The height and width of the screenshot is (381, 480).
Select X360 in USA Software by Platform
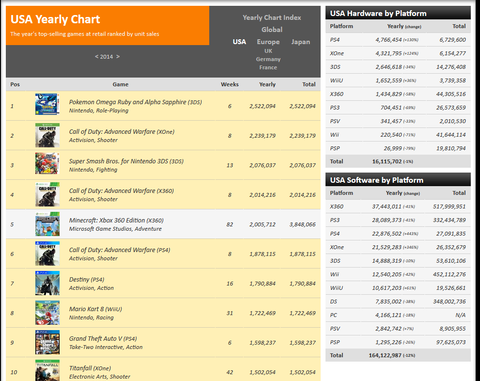click(x=337, y=207)
